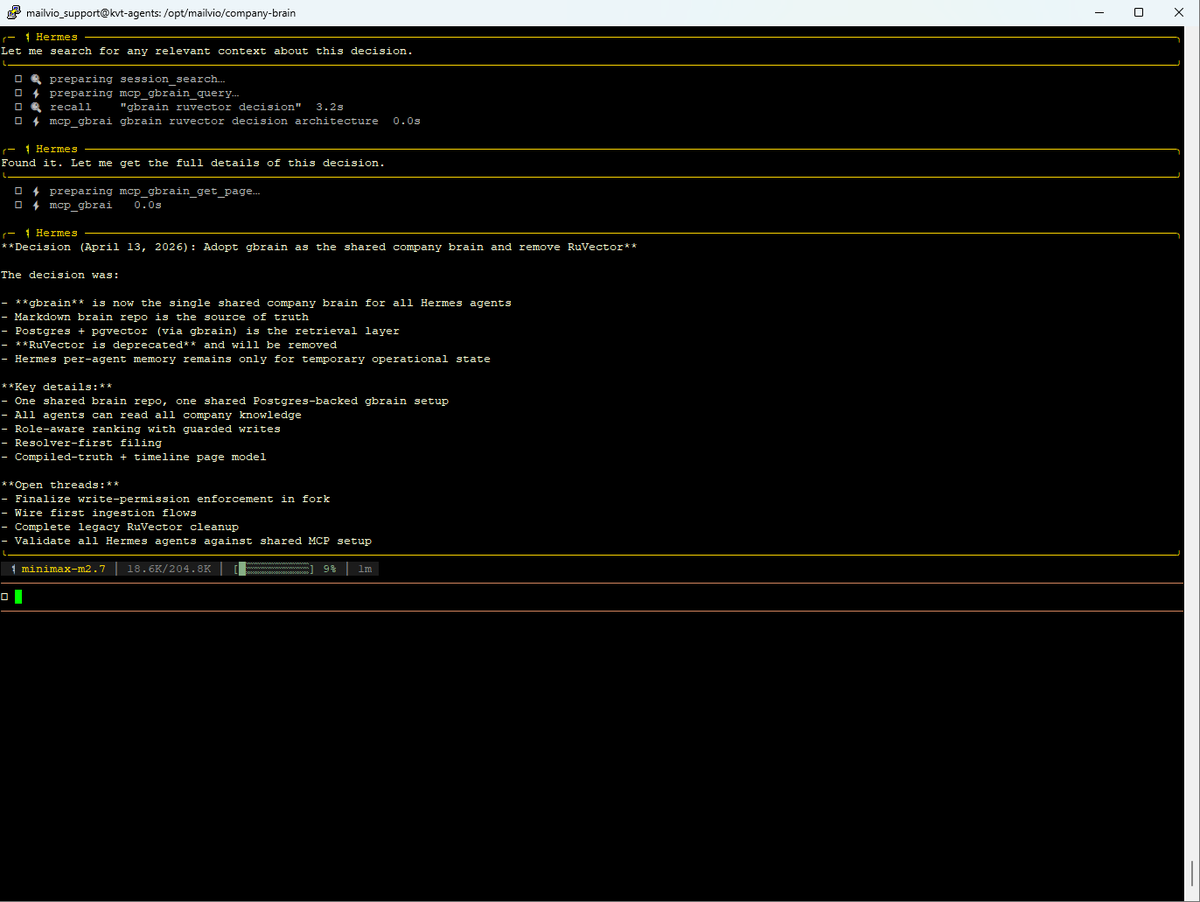Click 'preparing mcp_gbrain_query…' text

144,93
